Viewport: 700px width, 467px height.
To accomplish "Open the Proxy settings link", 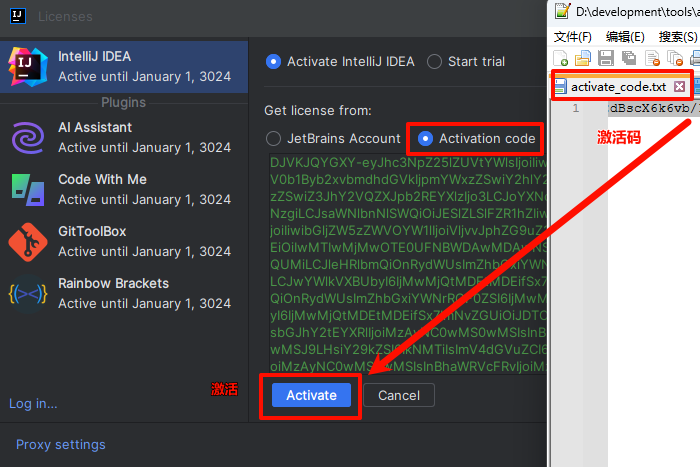I will coord(60,444).
